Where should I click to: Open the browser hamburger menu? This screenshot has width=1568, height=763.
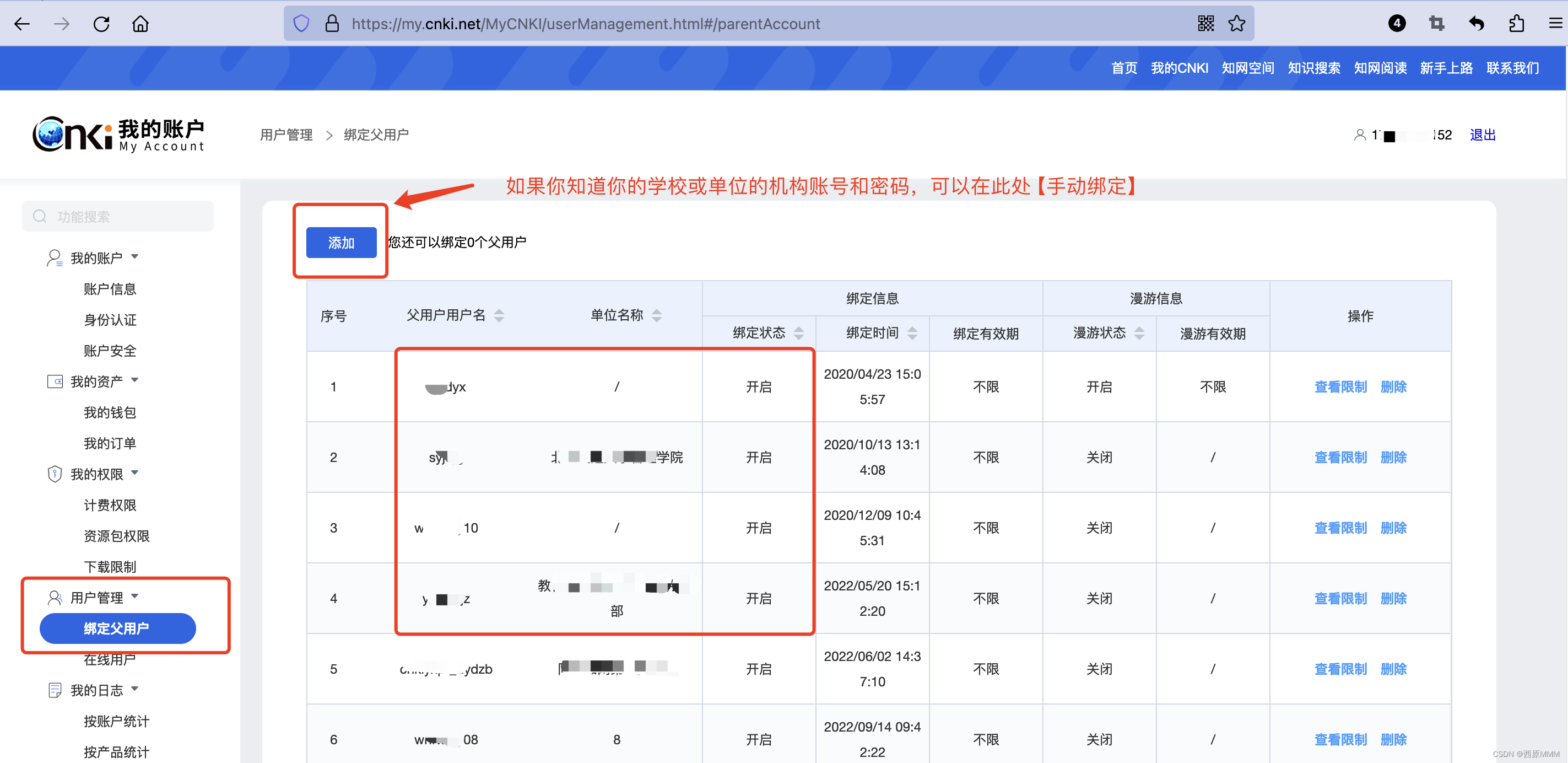tap(1555, 24)
